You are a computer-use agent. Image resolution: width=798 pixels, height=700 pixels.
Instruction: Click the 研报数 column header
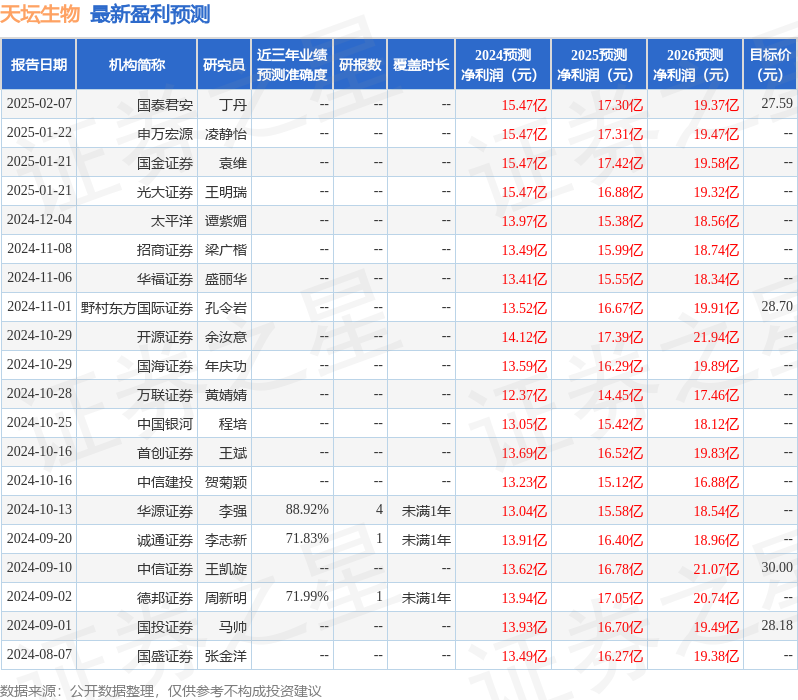(x=360, y=65)
